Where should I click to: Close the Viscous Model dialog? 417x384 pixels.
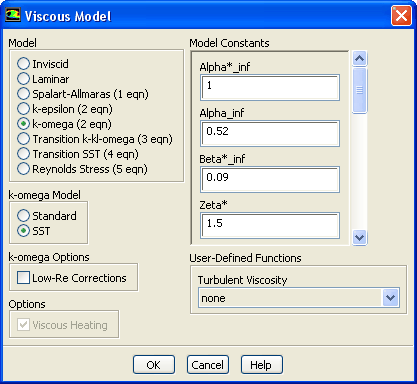coord(401,15)
